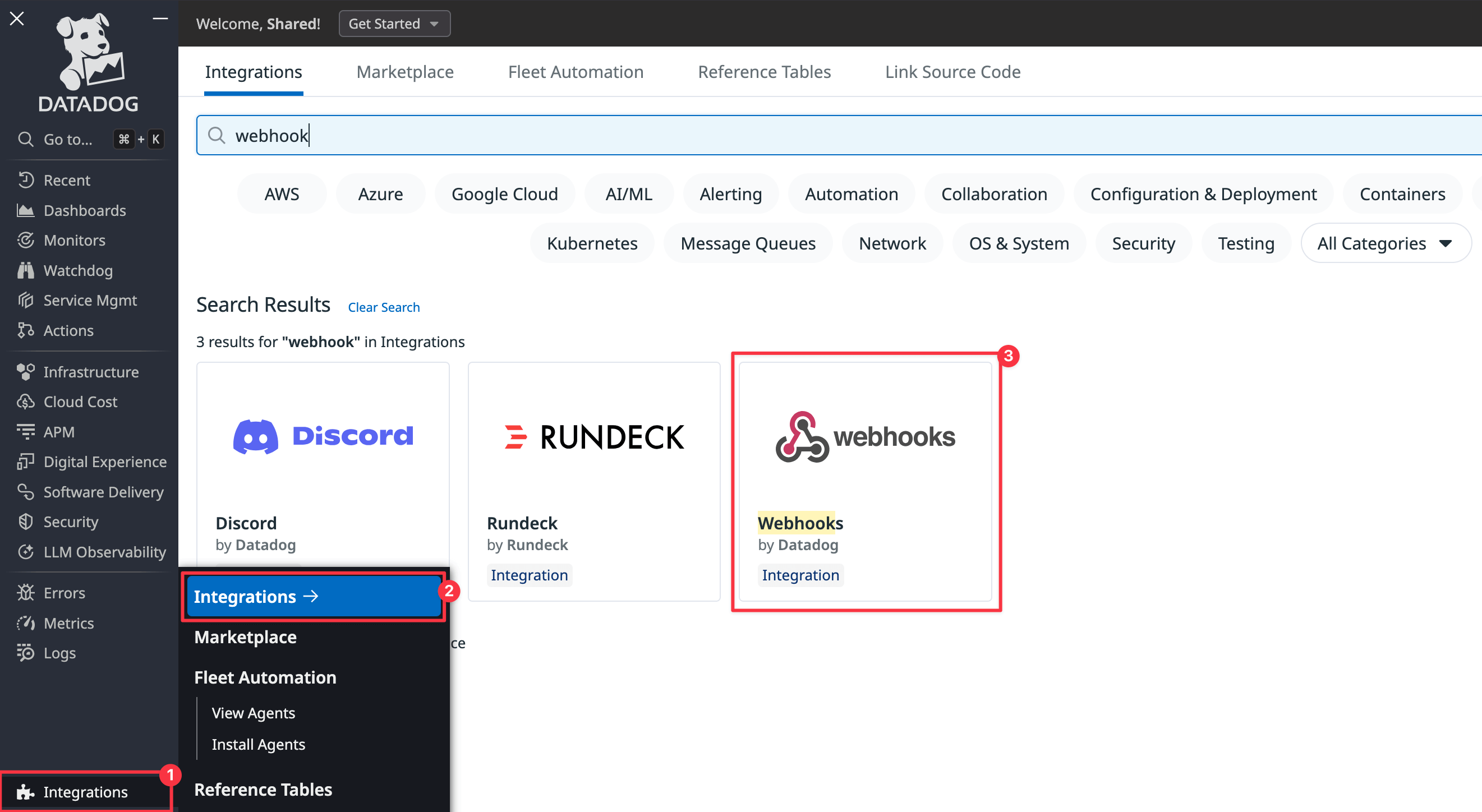Click inside the webhook search field
1482x812 pixels.
tap(518, 135)
